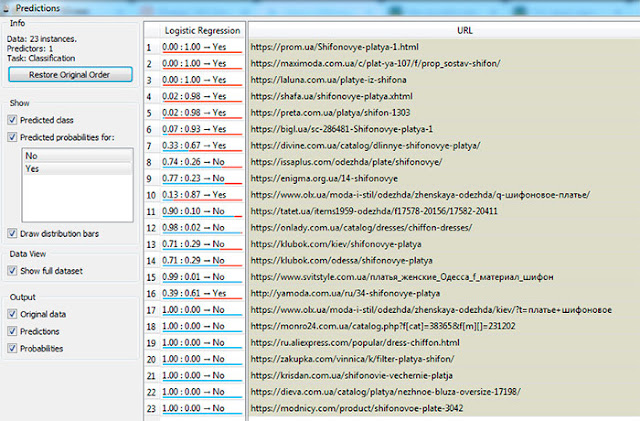Click the klubok.com odessa URL cell

(x=444, y=261)
